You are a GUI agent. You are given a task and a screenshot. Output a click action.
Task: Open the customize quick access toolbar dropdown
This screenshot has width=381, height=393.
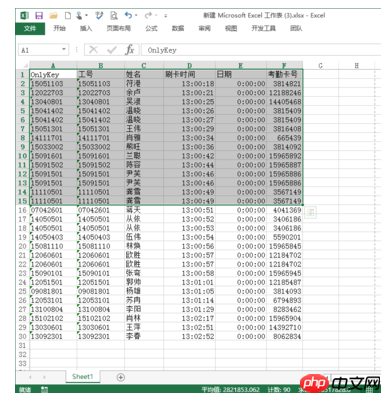[x=166, y=16]
